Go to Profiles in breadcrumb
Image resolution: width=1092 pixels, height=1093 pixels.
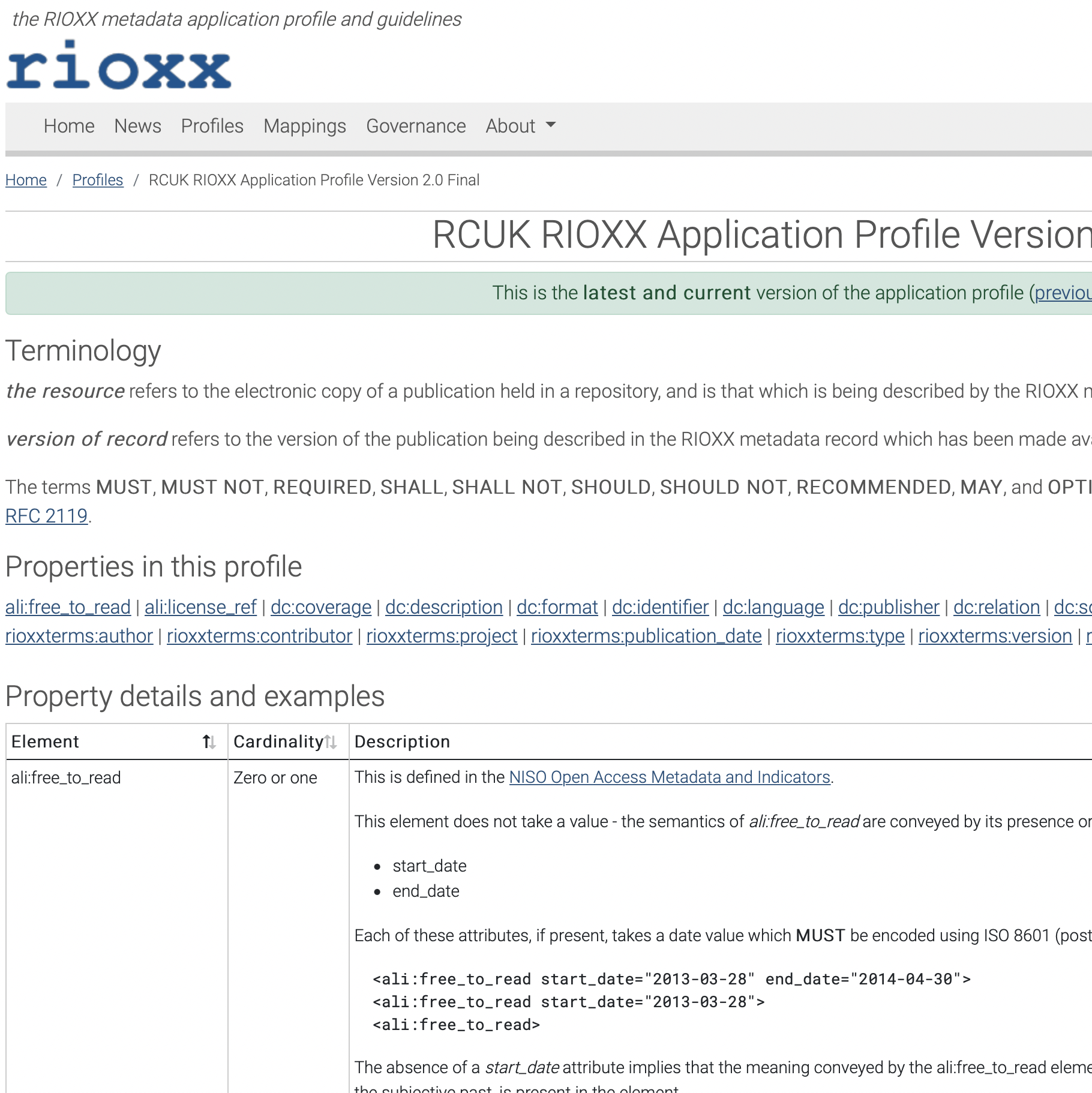coord(98,180)
